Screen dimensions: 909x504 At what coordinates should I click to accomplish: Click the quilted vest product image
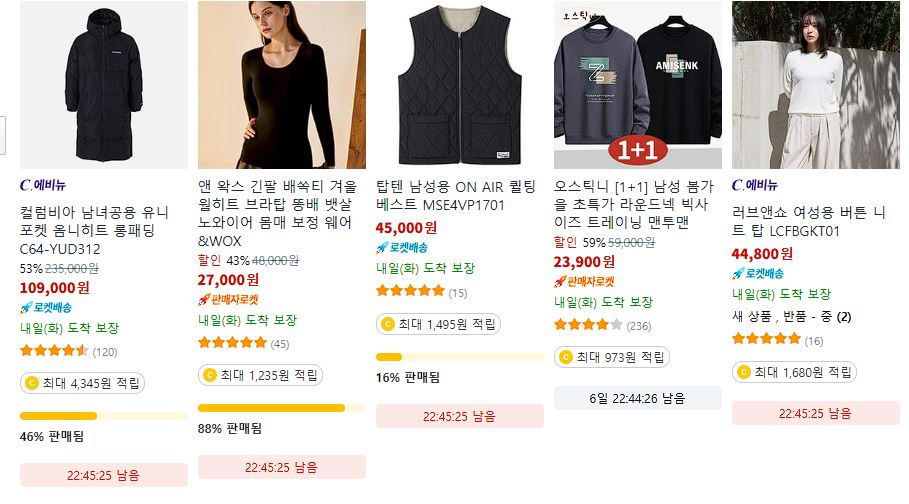click(x=460, y=85)
